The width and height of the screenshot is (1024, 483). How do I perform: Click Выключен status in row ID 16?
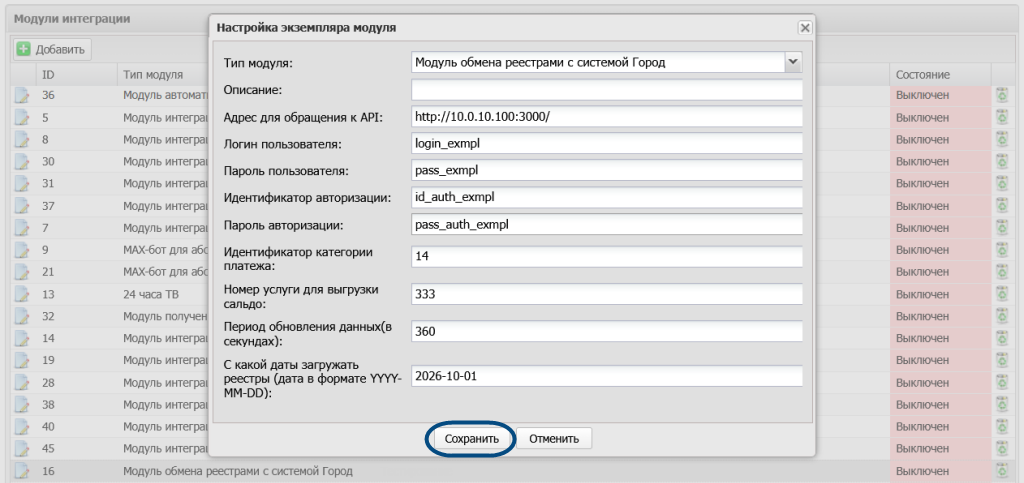tap(923, 471)
